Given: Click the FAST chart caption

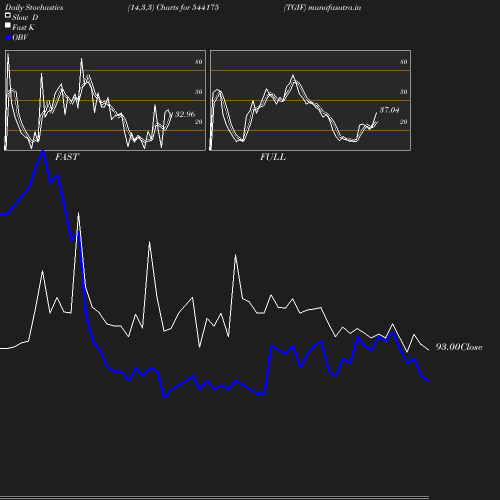Looking at the screenshot, I should pyautogui.click(x=67, y=157).
